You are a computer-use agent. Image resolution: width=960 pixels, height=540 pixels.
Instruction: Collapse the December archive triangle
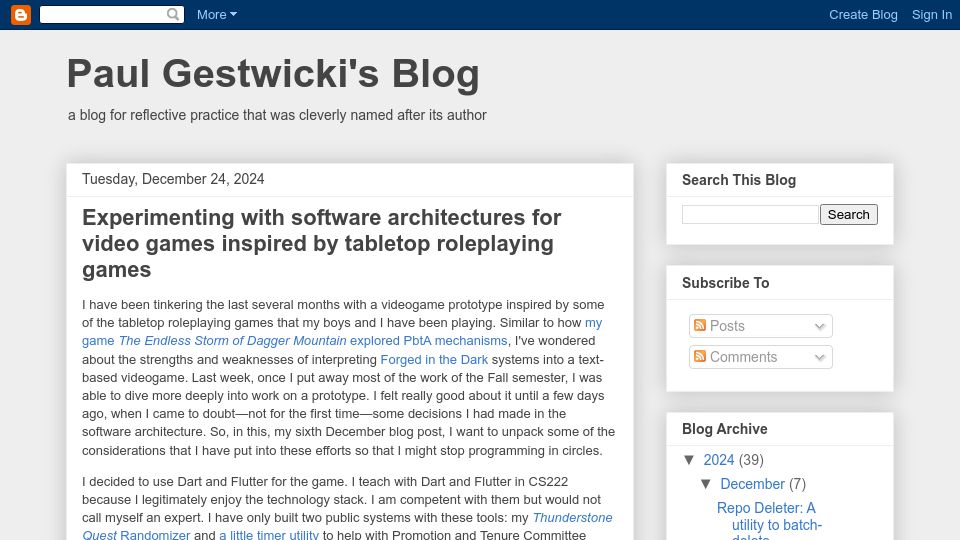706,484
